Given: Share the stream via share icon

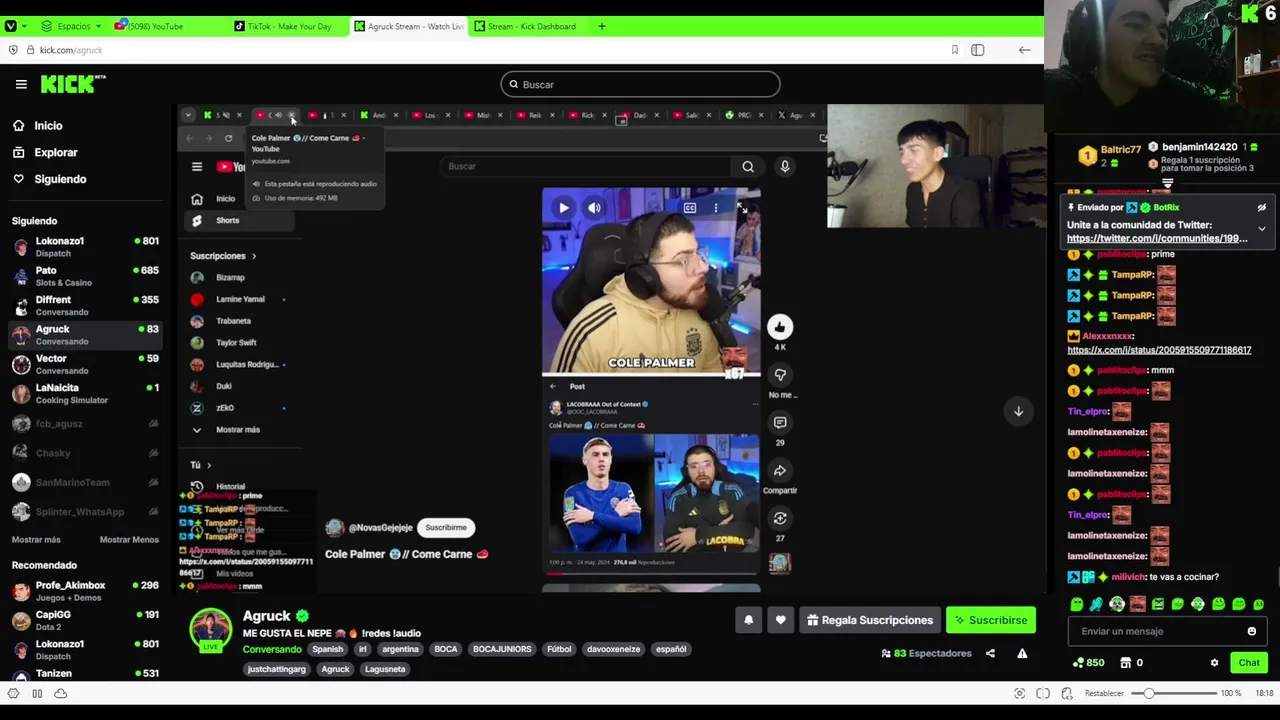Looking at the screenshot, I should tap(990, 654).
